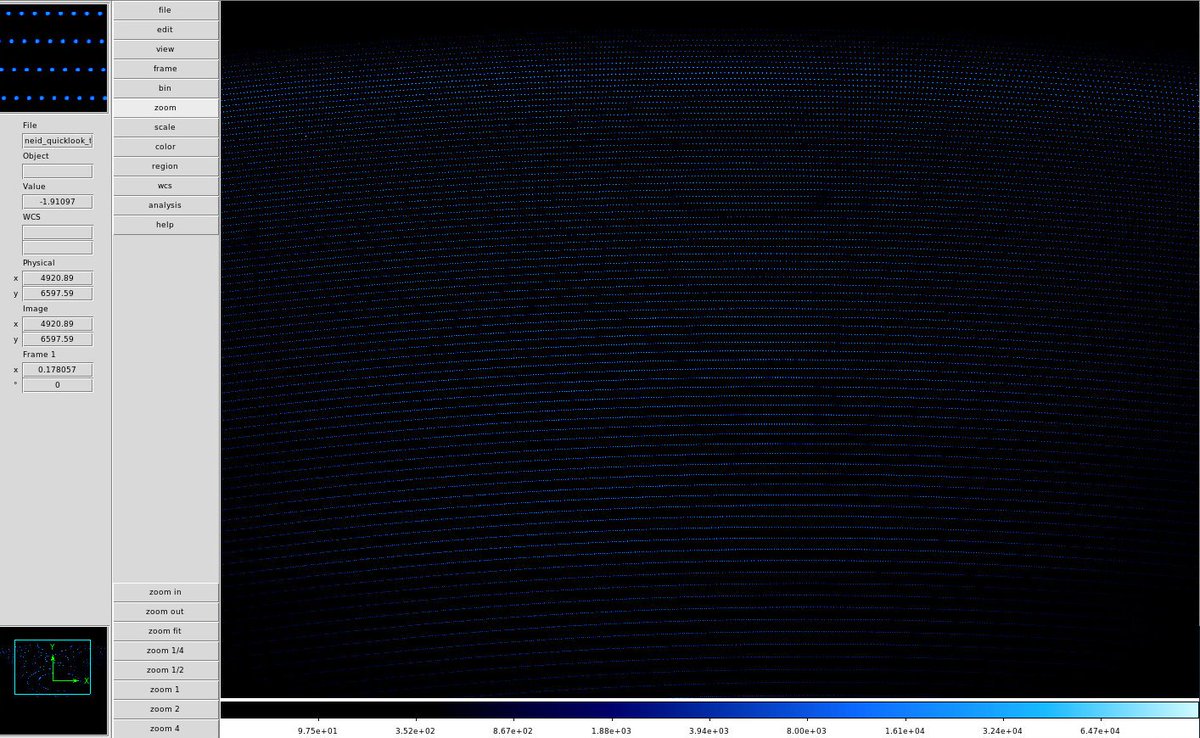Click the colorbar label 1.61e+04
Image resolution: width=1200 pixels, height=738 pixels.
pyautogui.click(x=906, y=729)
